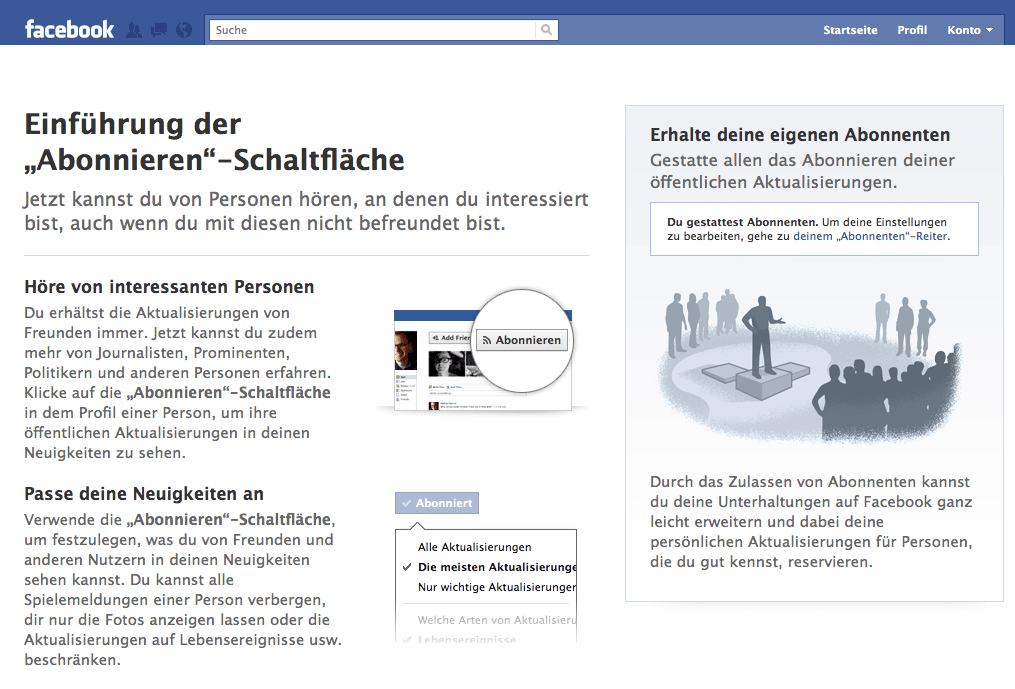Select Alle Aktualisierungen option
The image size is (1015, 689).
(x=474, y=547)
